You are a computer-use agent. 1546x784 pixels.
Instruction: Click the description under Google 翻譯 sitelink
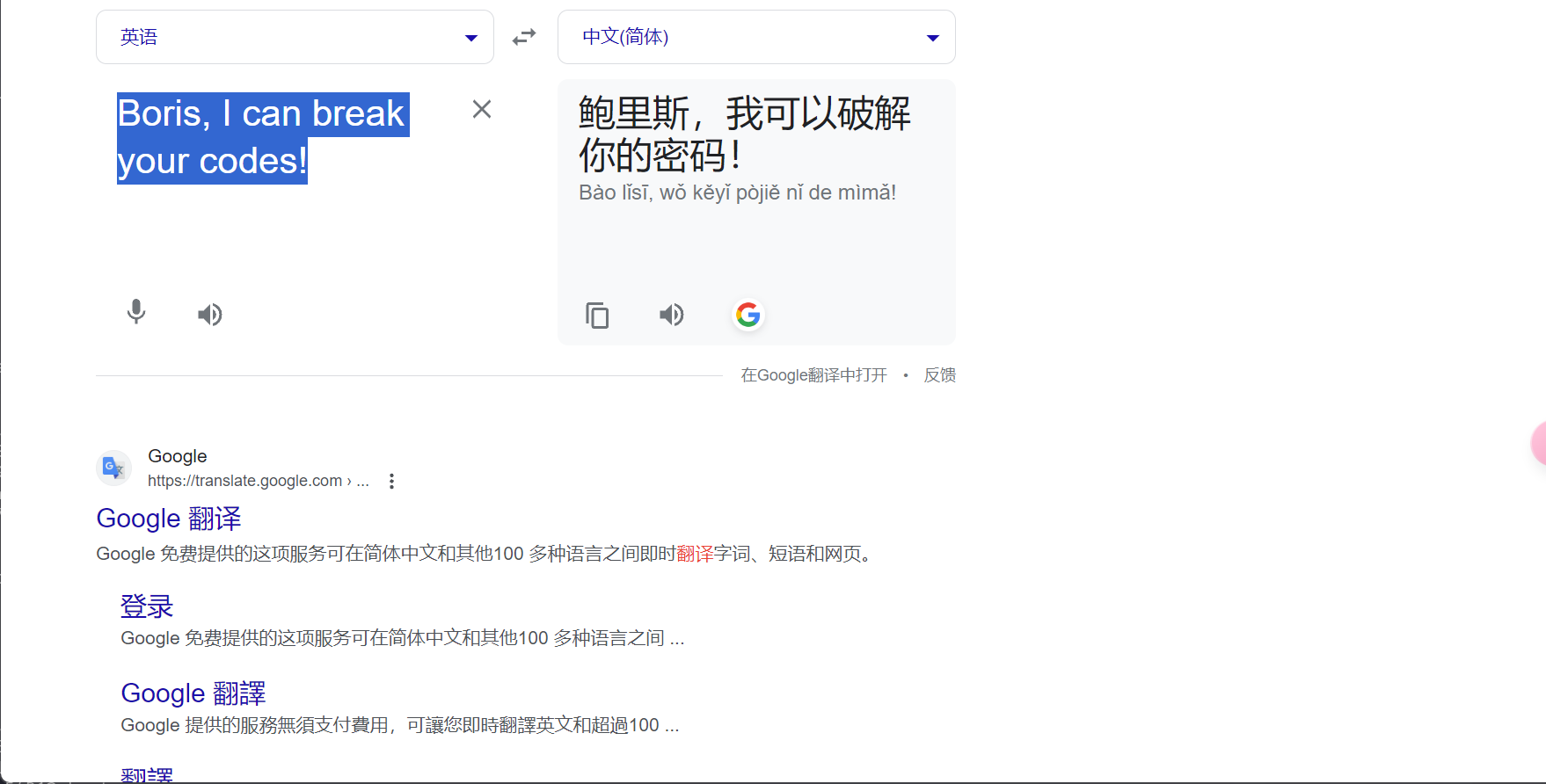coord(400,725)
